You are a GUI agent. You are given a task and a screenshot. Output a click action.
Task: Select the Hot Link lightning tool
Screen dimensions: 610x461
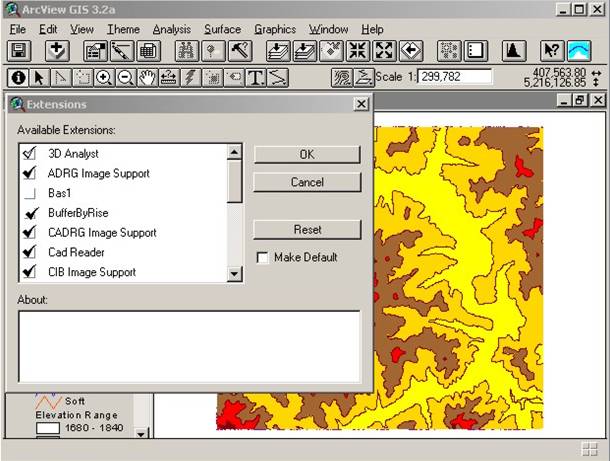pos(190,77)
